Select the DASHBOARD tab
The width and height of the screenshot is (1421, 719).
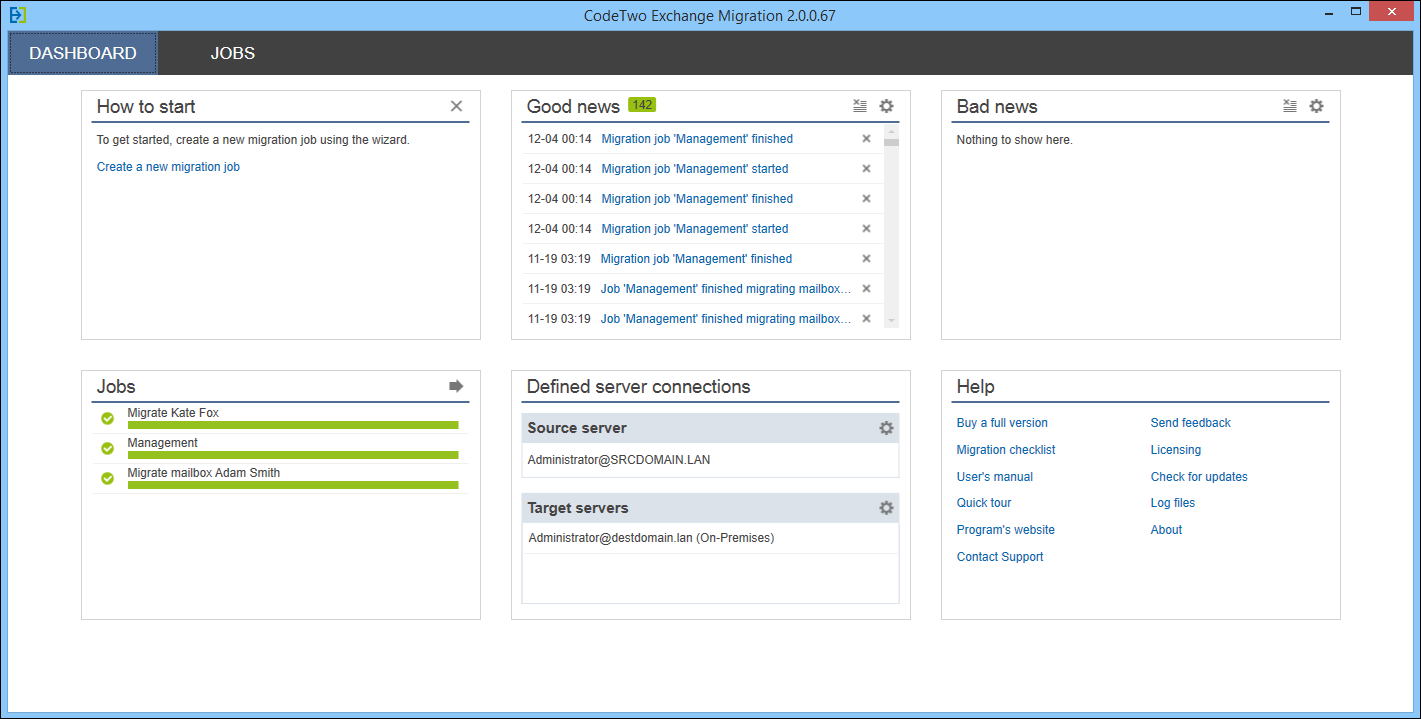click(x=83, y=53)
